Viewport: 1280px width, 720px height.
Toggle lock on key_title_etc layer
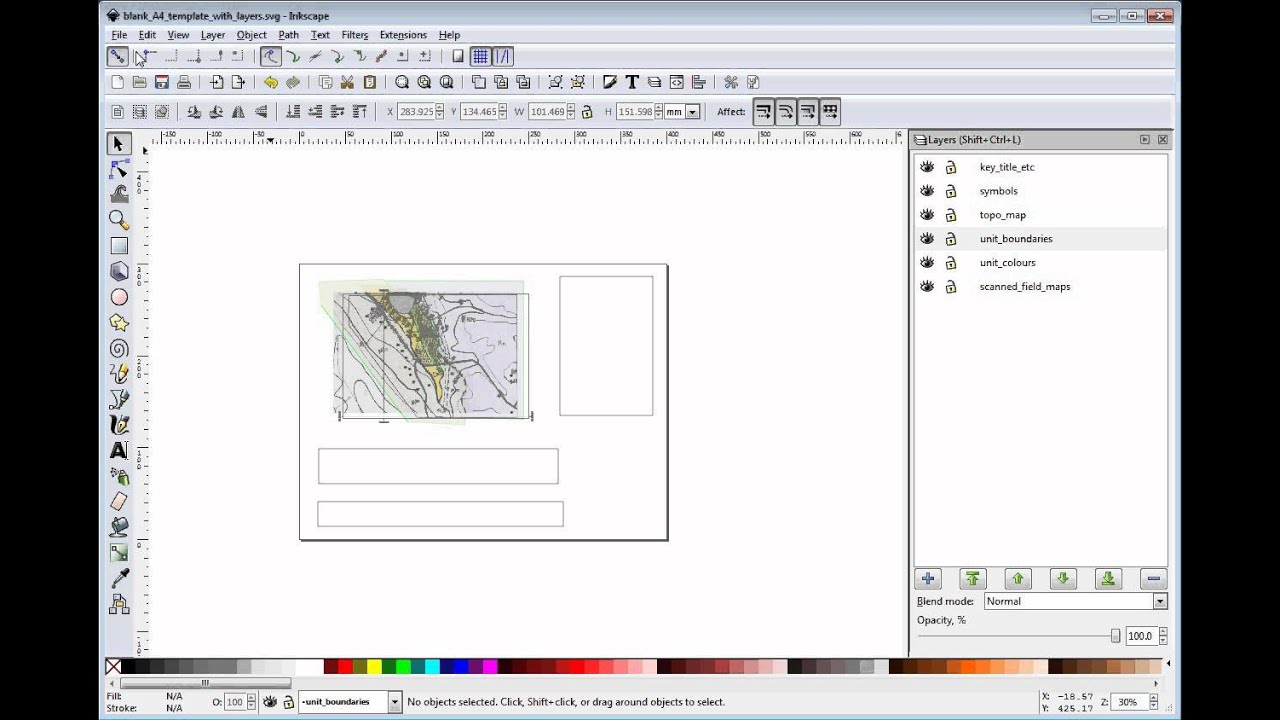pyautogui.click(x=951, y=167)
